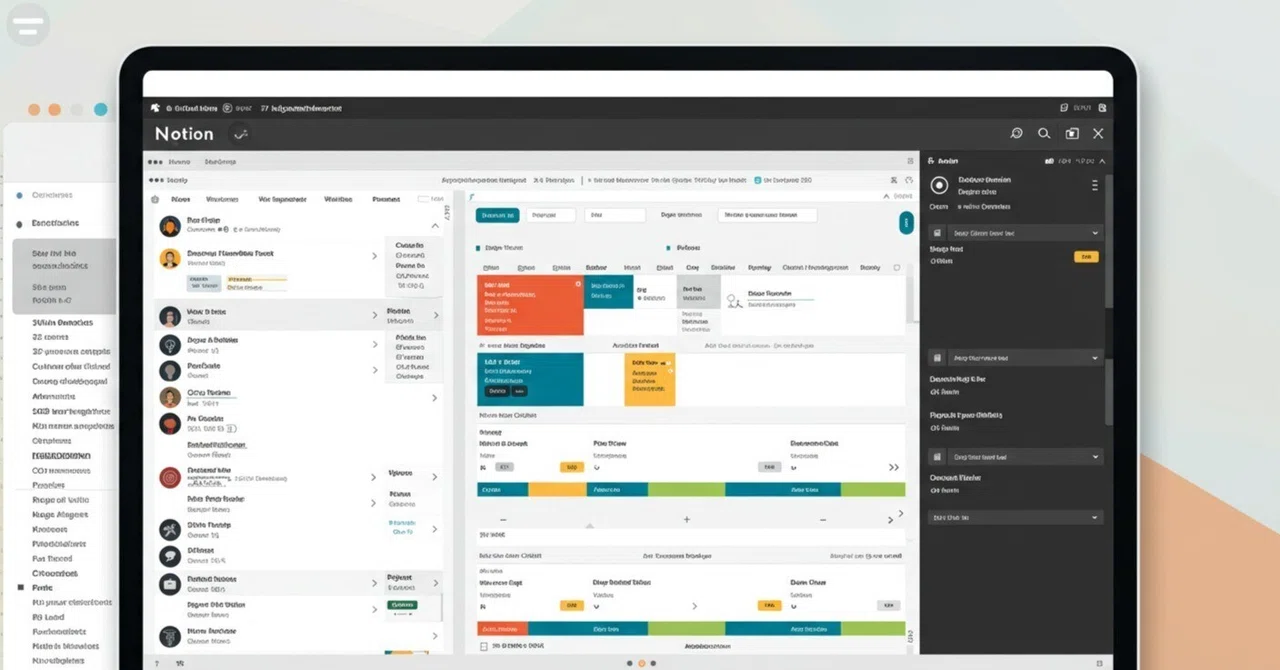
Task: Click the circled icon in the top dark bar
Action: pyautogui.click(x=227, y=107)
